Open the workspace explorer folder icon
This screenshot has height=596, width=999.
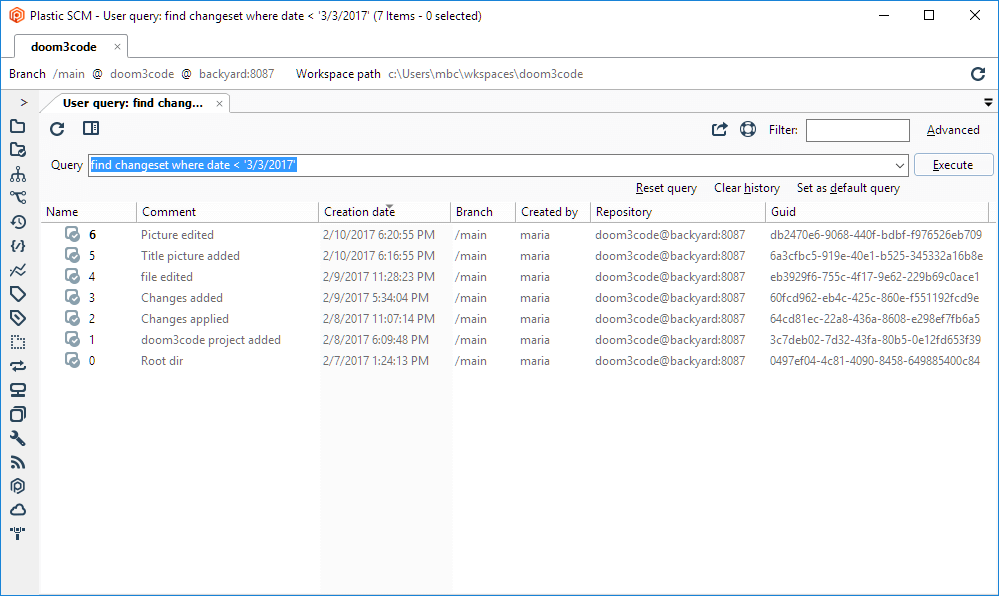[18, 126]
